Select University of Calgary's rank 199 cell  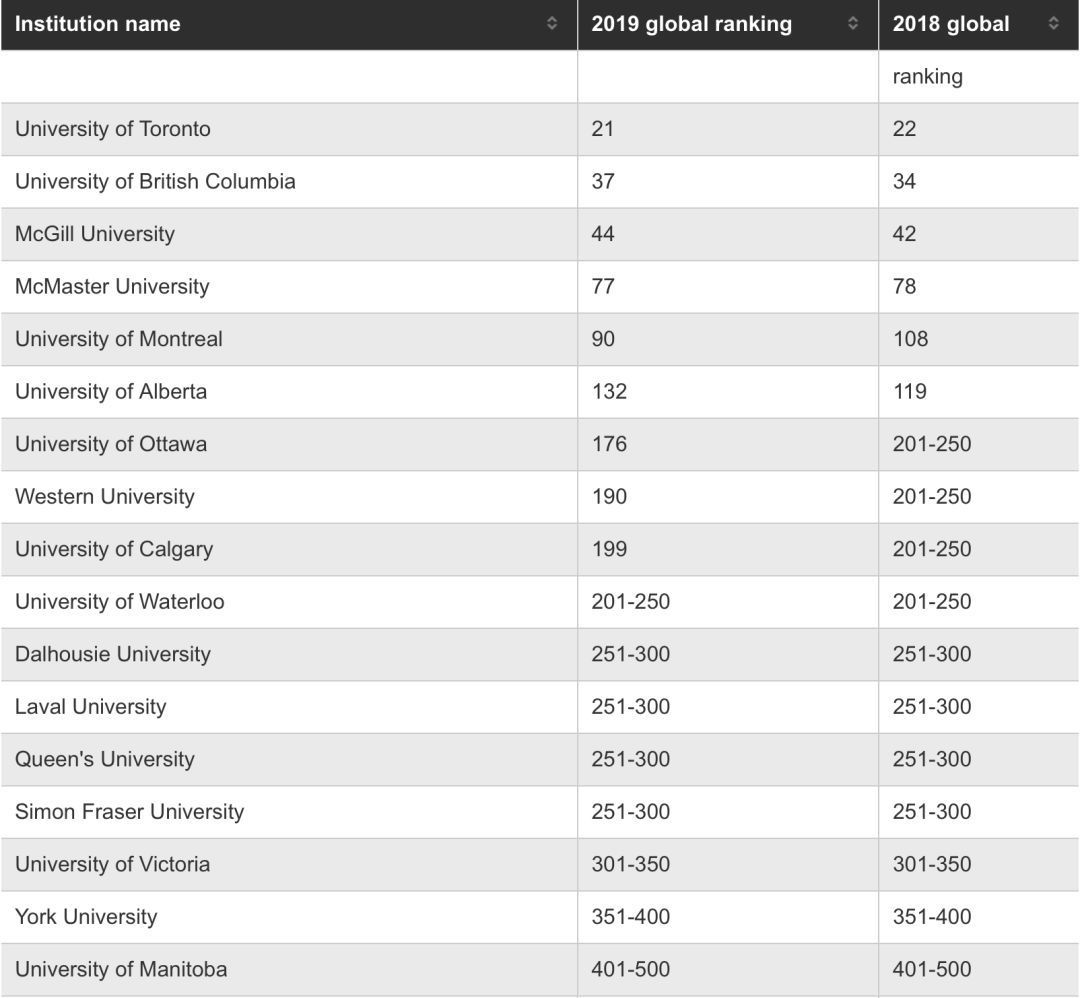[x=728, y=550]
